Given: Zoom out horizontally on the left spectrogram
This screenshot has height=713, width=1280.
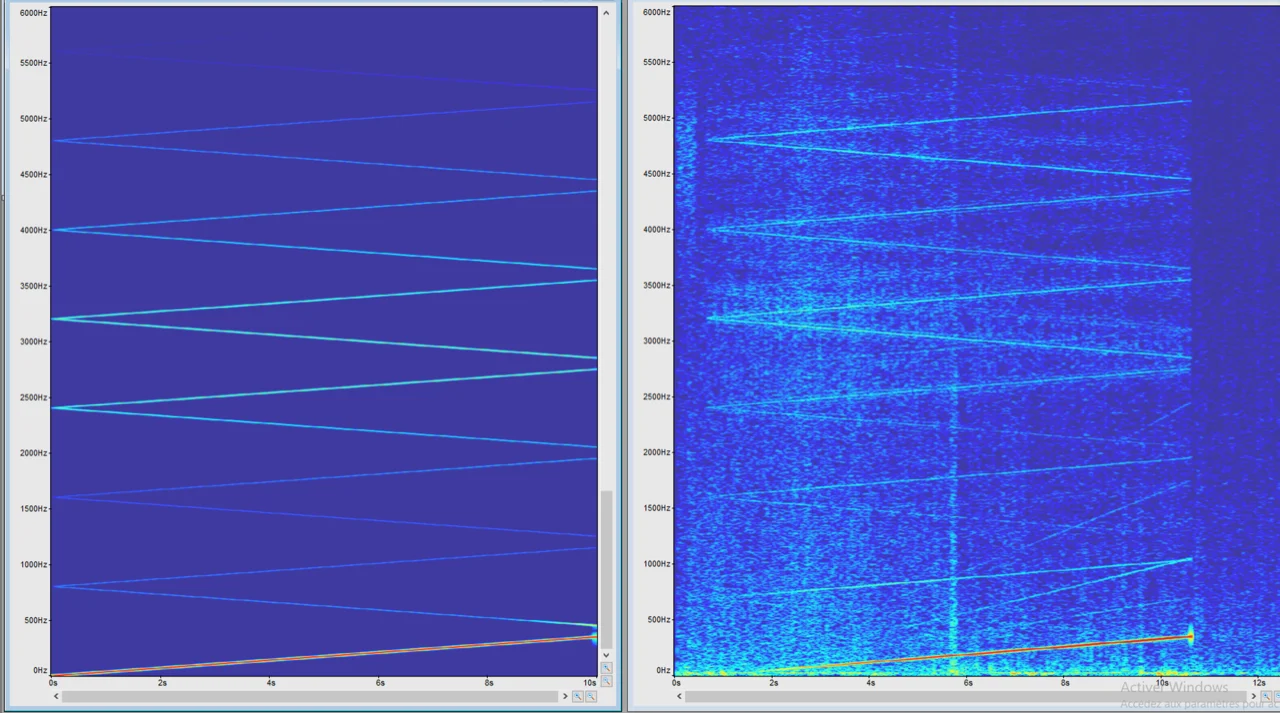Looking at the screenshot, I should coord(591,696).
